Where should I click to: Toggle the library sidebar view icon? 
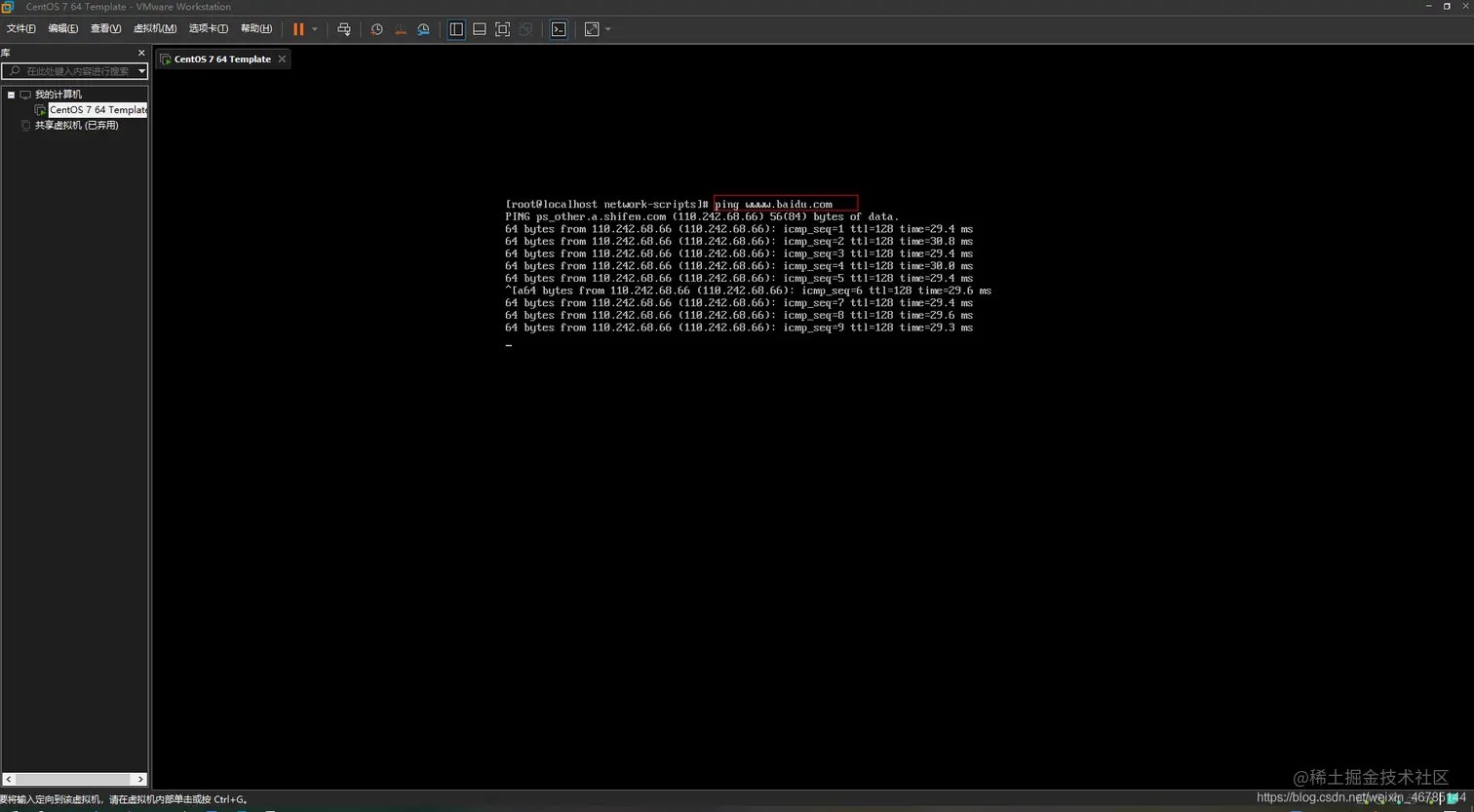point(456,29)
